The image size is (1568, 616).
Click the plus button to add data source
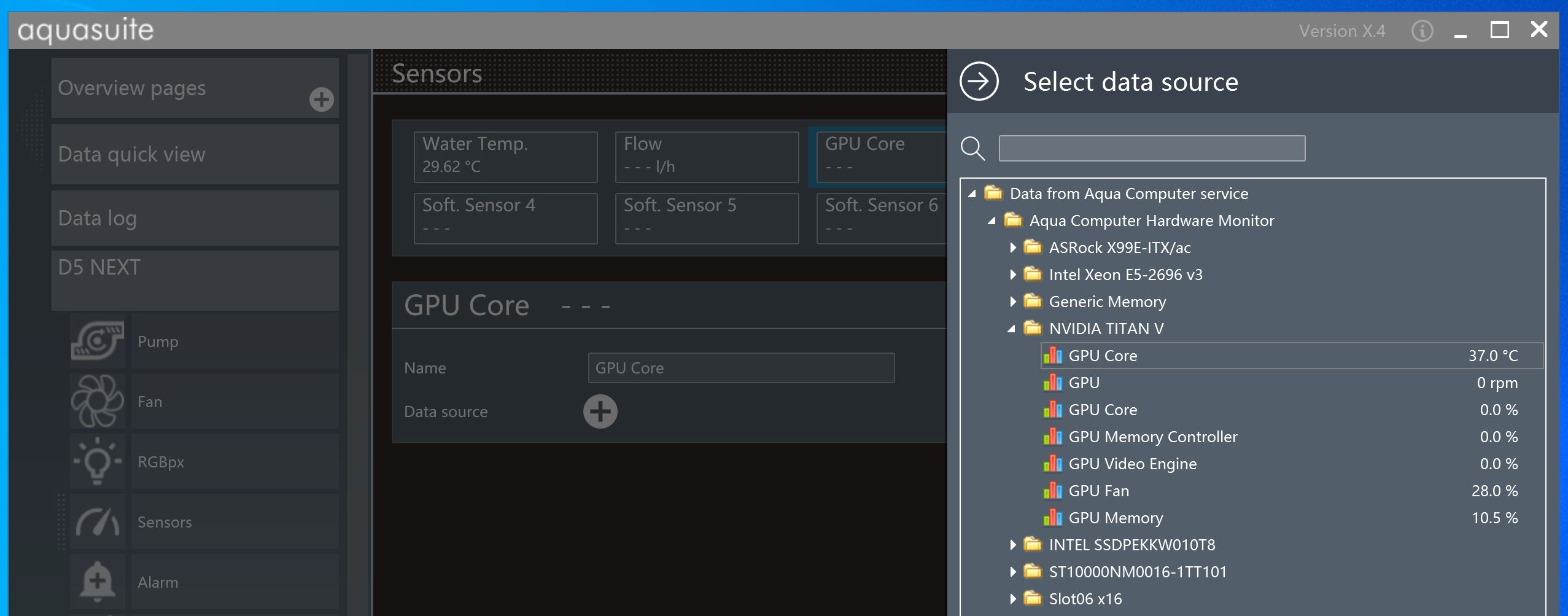(600, 411)
